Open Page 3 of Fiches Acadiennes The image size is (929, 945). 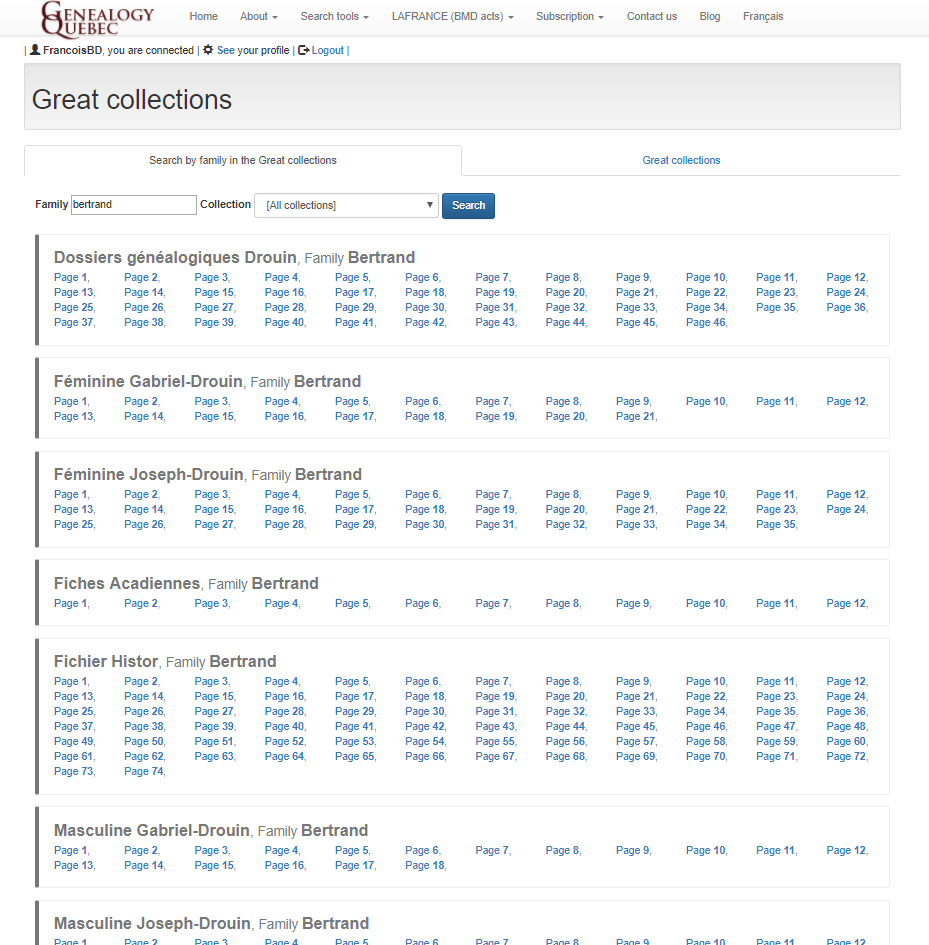tap(212, 603)
